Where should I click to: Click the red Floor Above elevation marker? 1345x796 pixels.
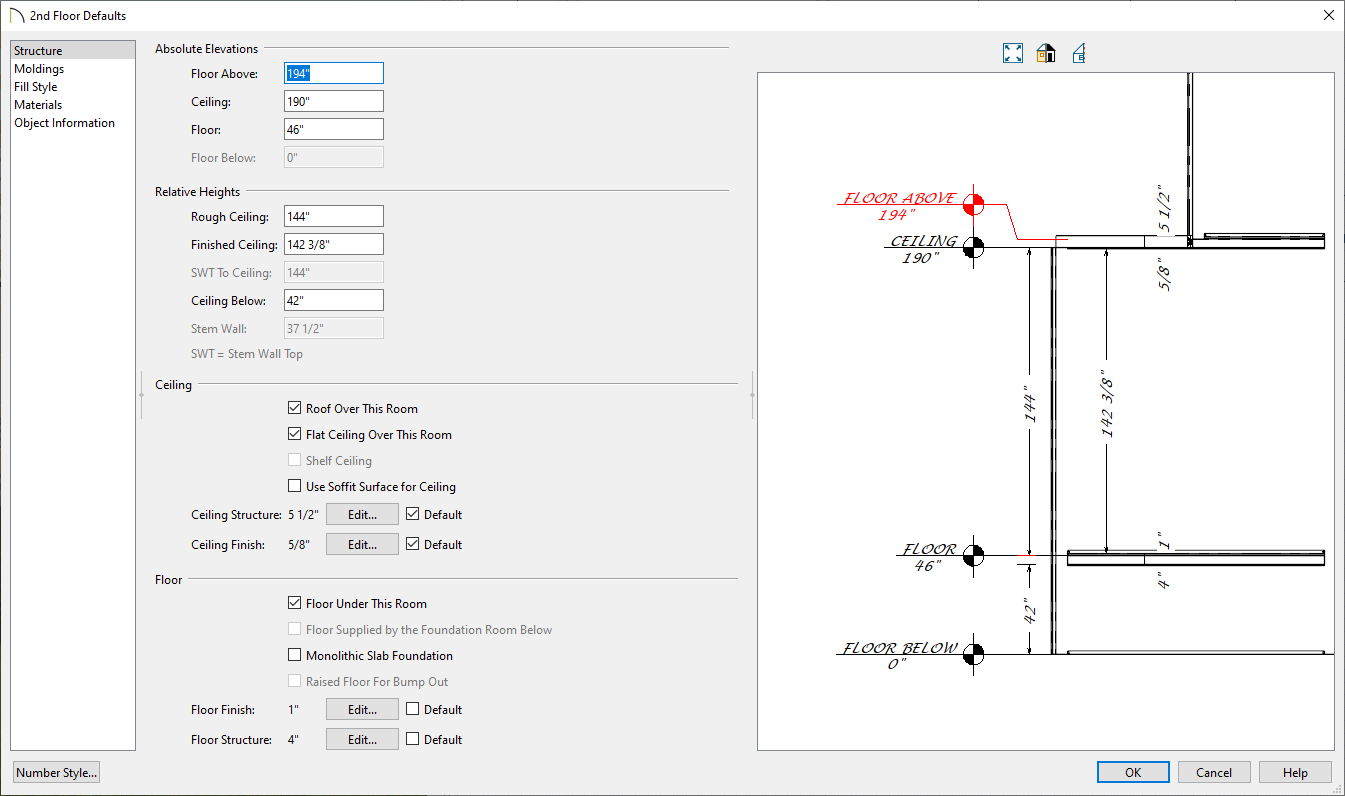coord(973,205)
